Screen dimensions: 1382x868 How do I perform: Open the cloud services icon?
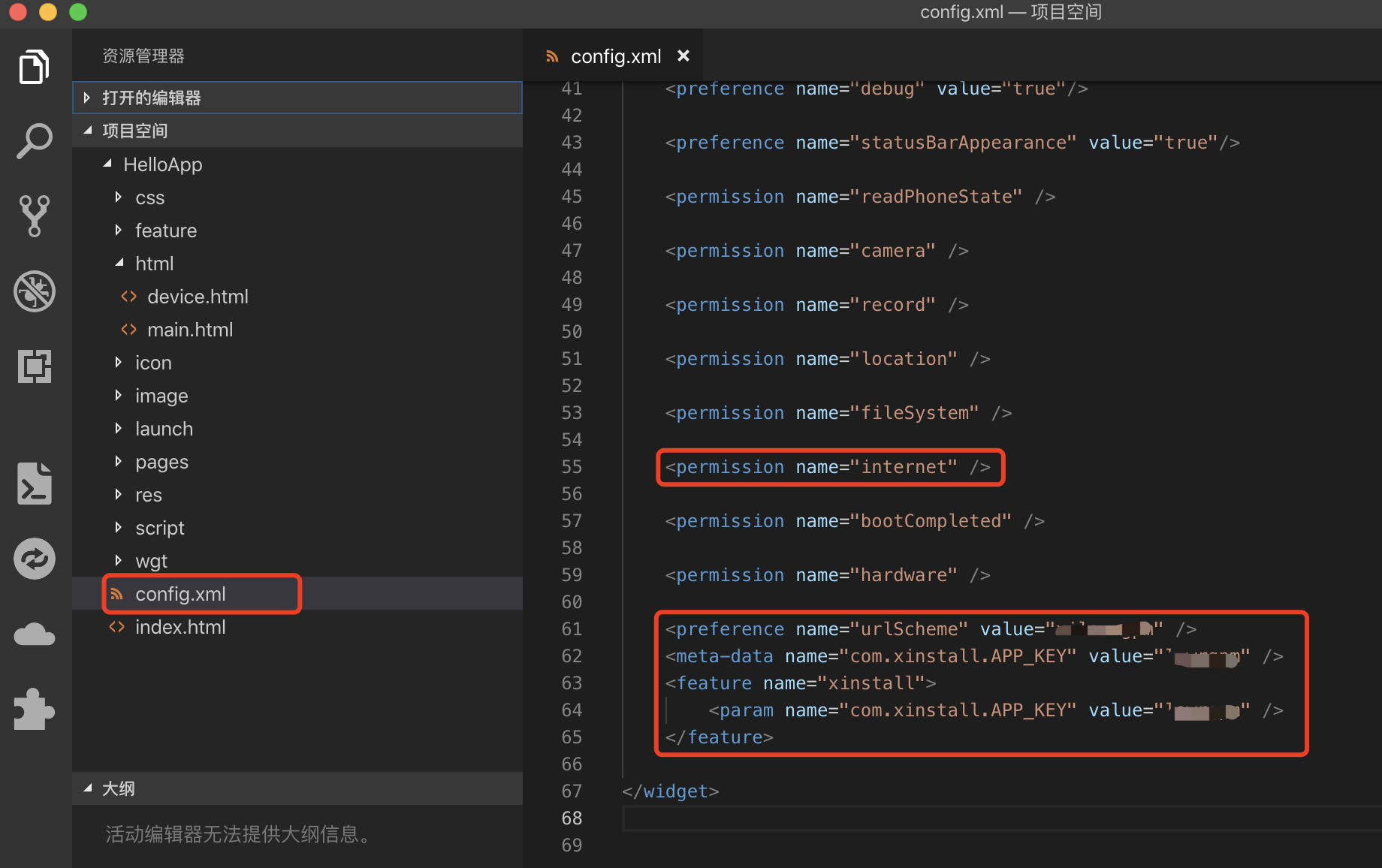34,634
